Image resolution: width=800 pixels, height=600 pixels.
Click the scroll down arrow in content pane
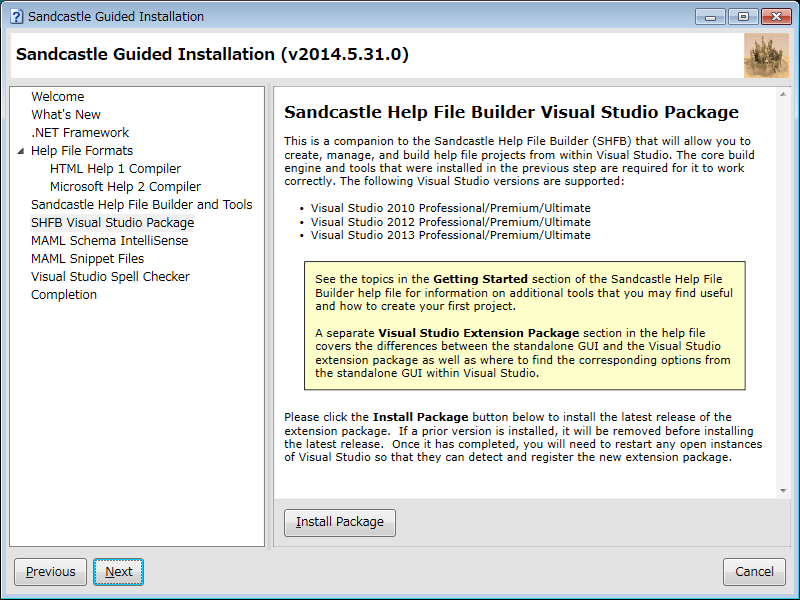tap(783, 491)
